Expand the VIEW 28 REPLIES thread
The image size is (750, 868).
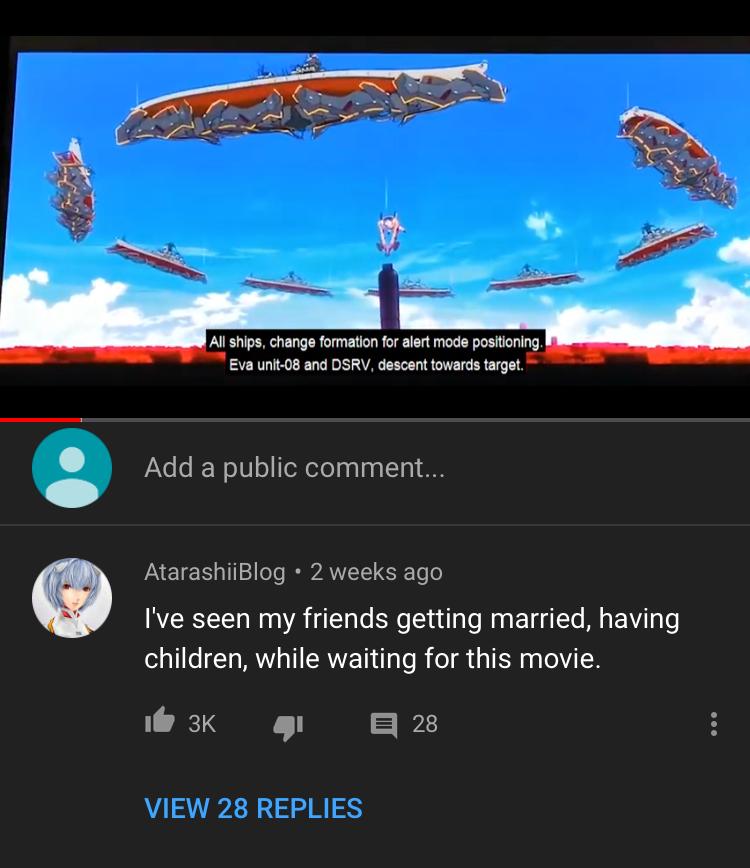tap(254, 808)
